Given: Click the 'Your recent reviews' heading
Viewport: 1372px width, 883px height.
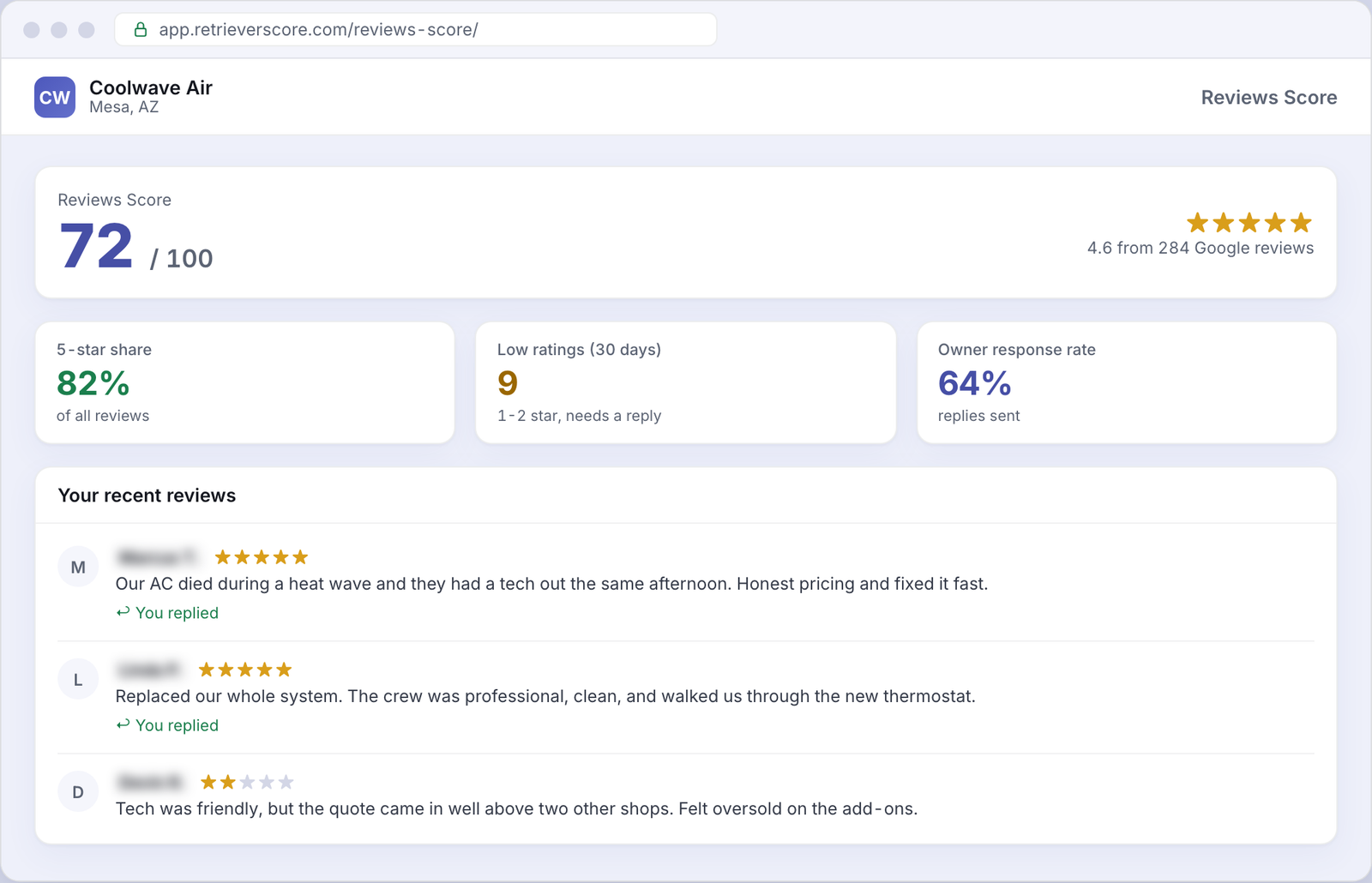Looking at the screenshot, I should (x=147, y=496).
